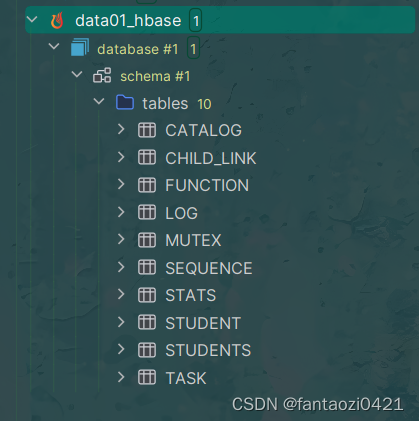Expand the SEQUENCE table columns

point(121,267)
